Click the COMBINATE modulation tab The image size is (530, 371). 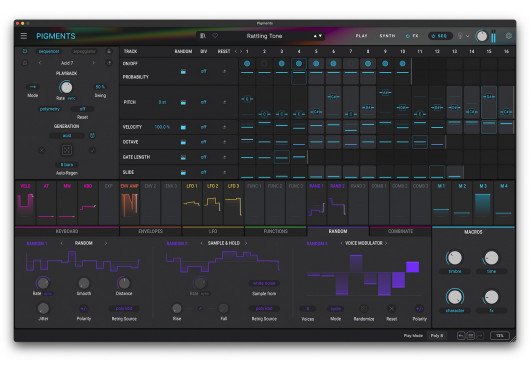400,231
